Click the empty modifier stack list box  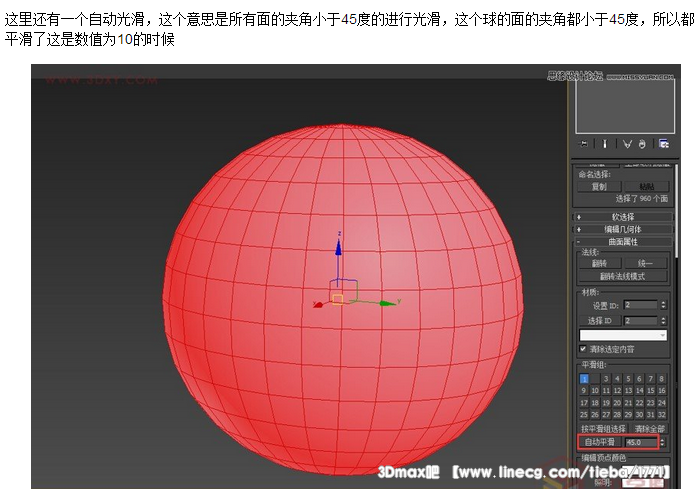[625, 106]
